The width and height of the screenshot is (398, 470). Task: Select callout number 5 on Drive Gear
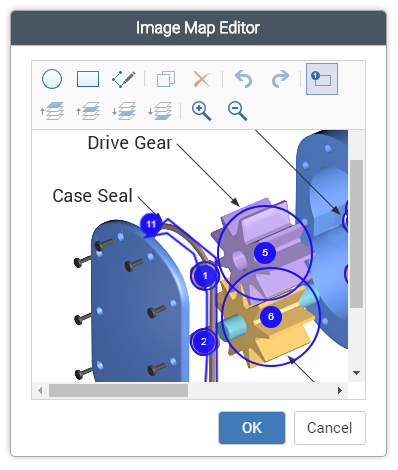coord(265,252)
